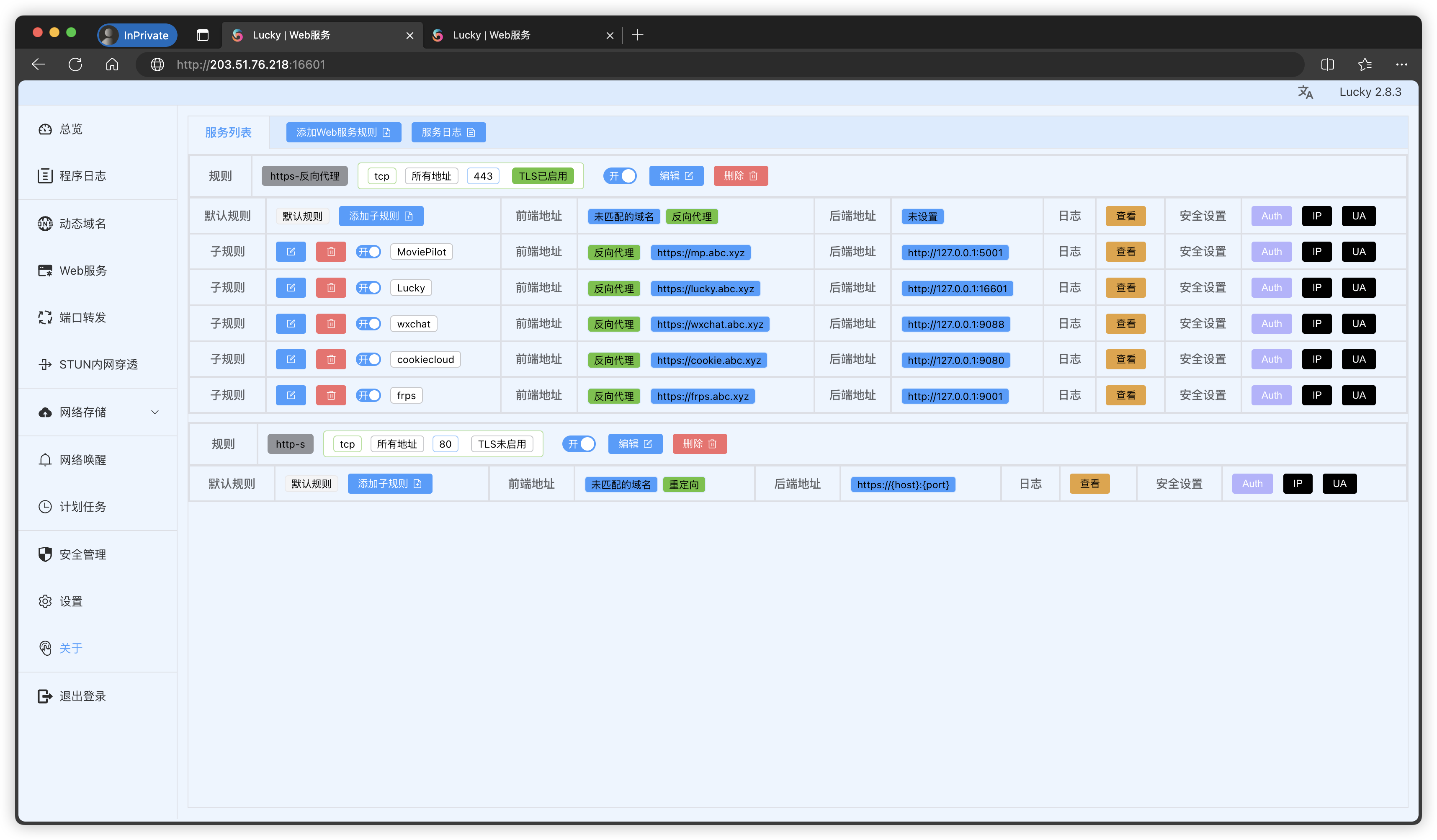Toggle the frps sub-rule switch

368,395
